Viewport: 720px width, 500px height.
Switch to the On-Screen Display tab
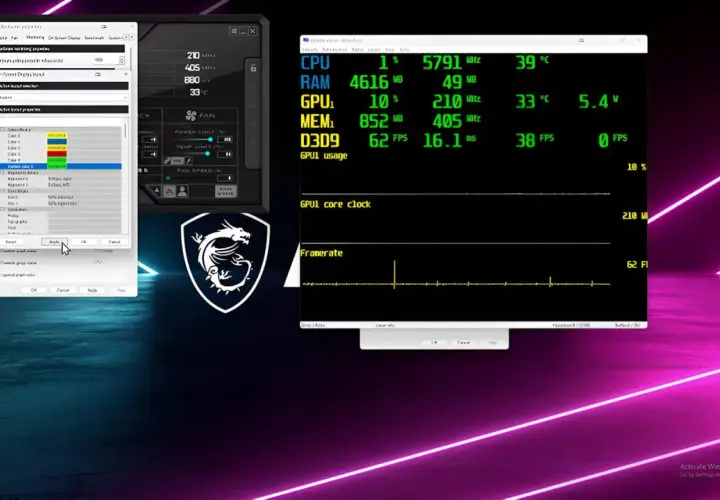point(64,38)
